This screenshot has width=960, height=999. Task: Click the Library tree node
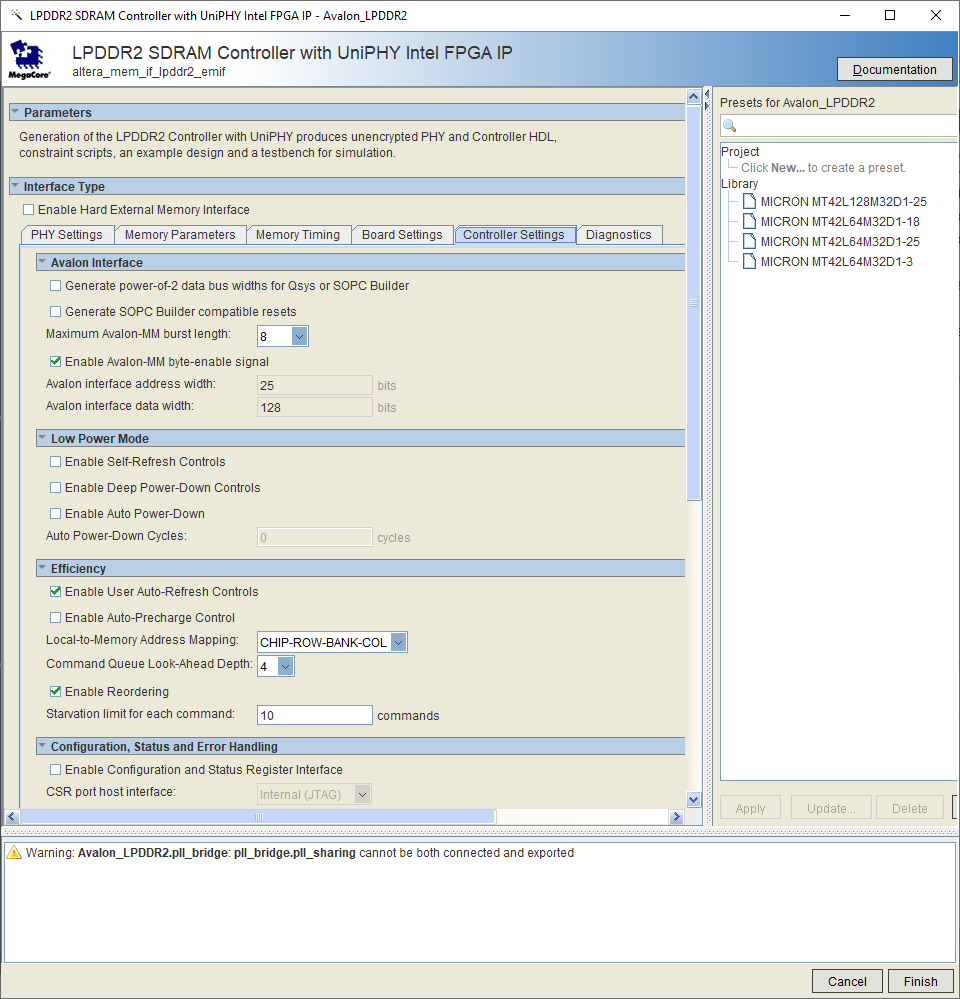click(x=740, y=183)
